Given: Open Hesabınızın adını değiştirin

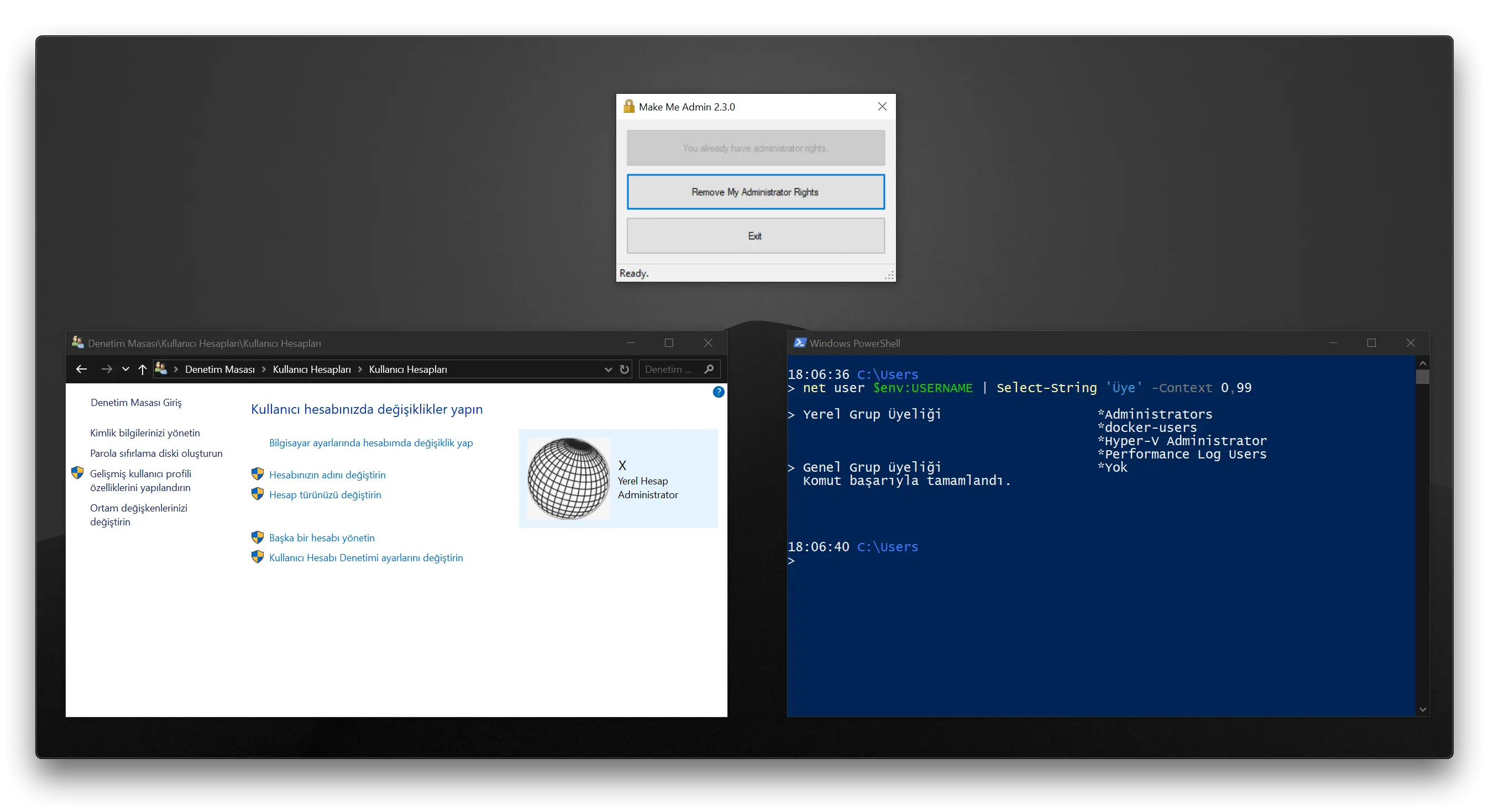Looking at the screenshot, I should click(x=327, y=474).
